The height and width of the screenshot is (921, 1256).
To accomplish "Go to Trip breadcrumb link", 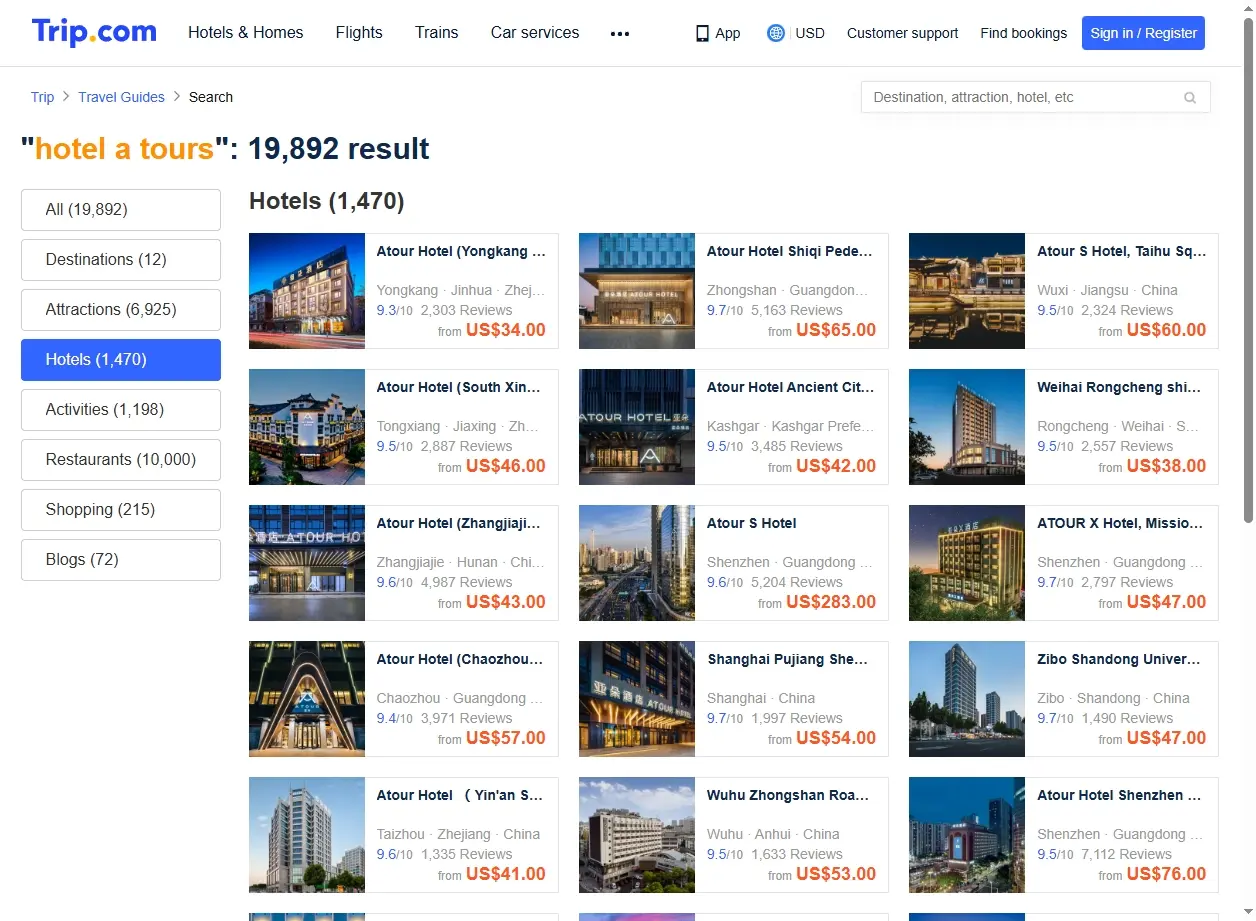I will click(x=42, y=97).
